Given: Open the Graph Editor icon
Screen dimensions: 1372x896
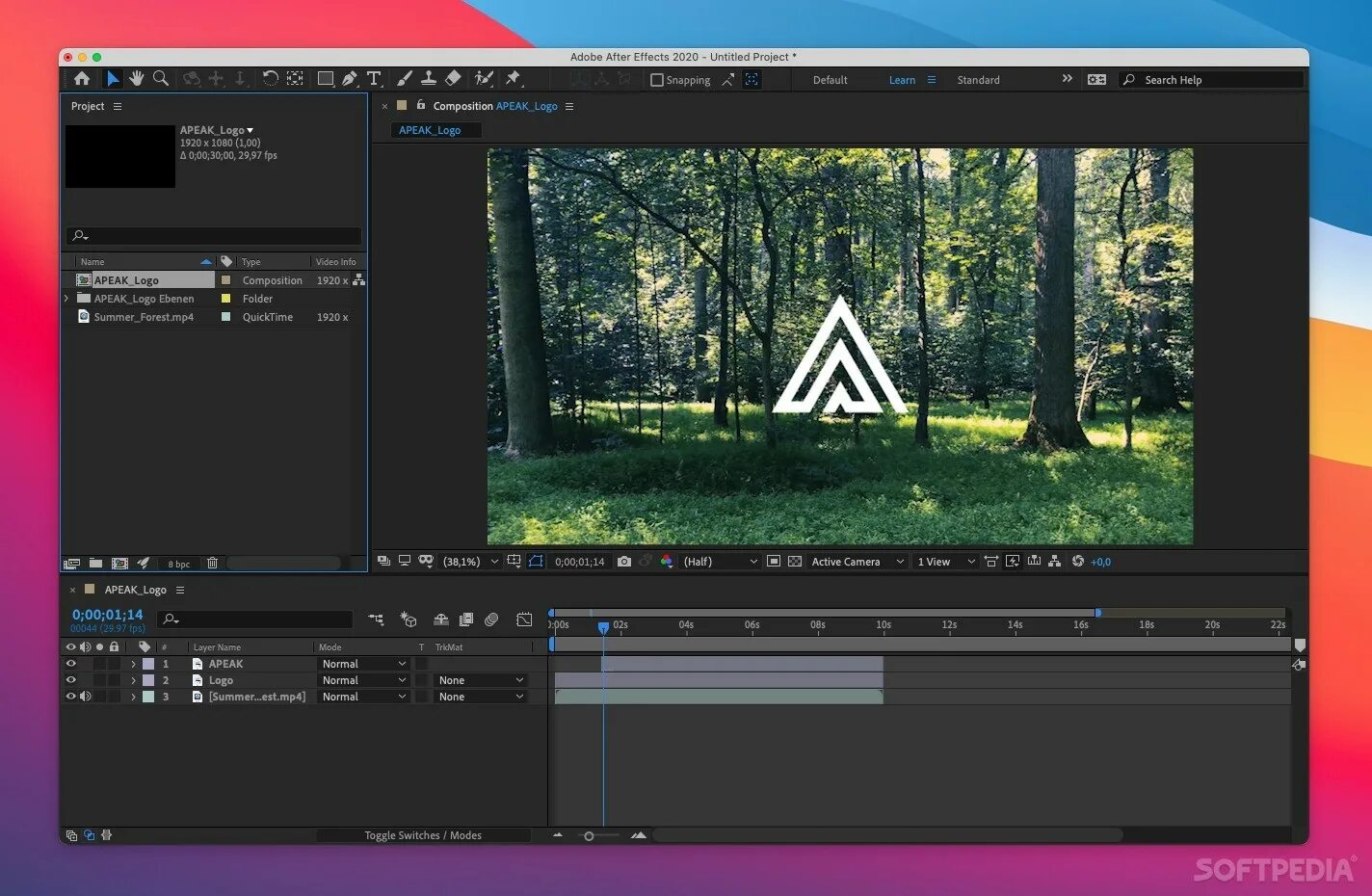Looking at the screenshot, I should [524, 619].
